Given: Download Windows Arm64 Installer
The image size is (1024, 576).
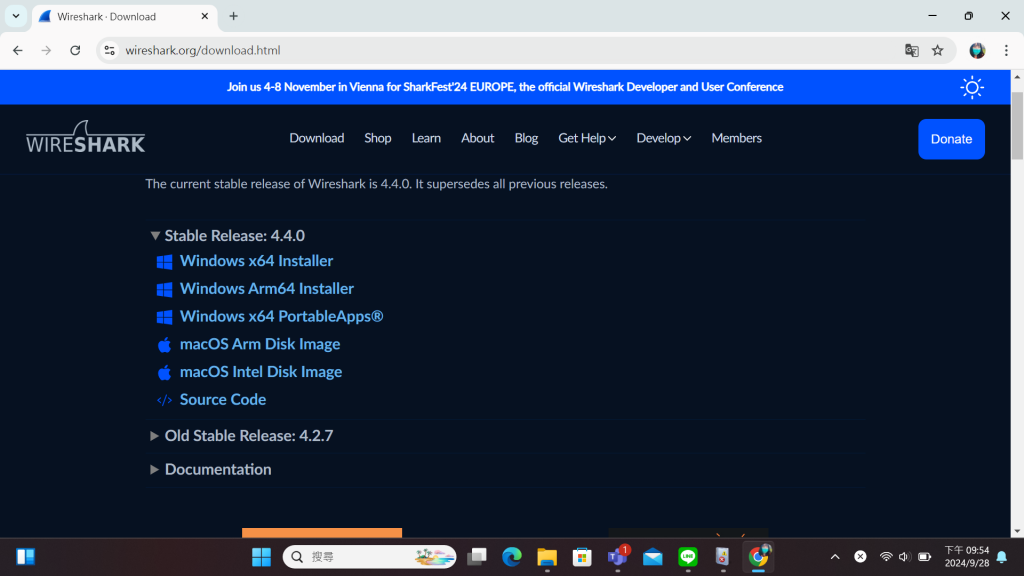Looking at the screenshot, I should (266, 289).
